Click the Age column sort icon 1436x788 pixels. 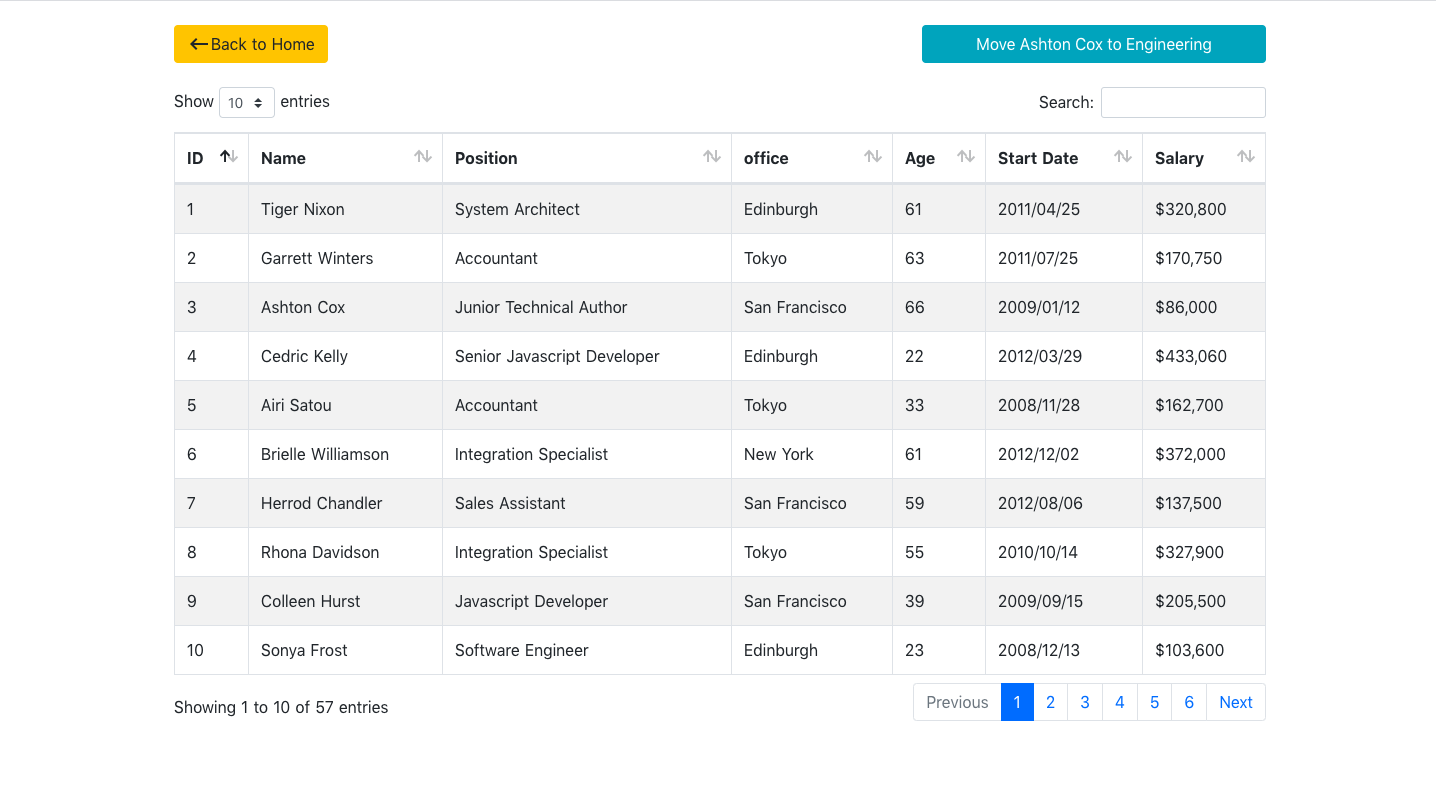click(x=966, y=157)
